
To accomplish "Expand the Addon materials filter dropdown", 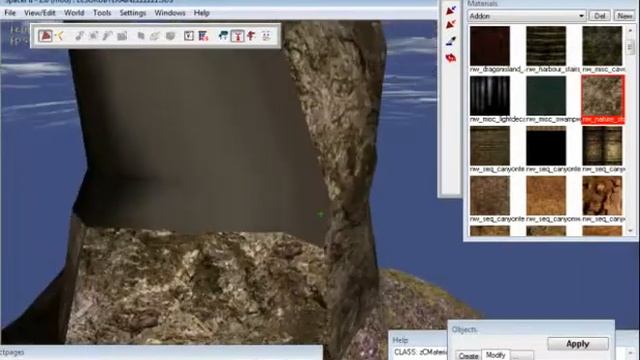I will [x=581, y=16].
